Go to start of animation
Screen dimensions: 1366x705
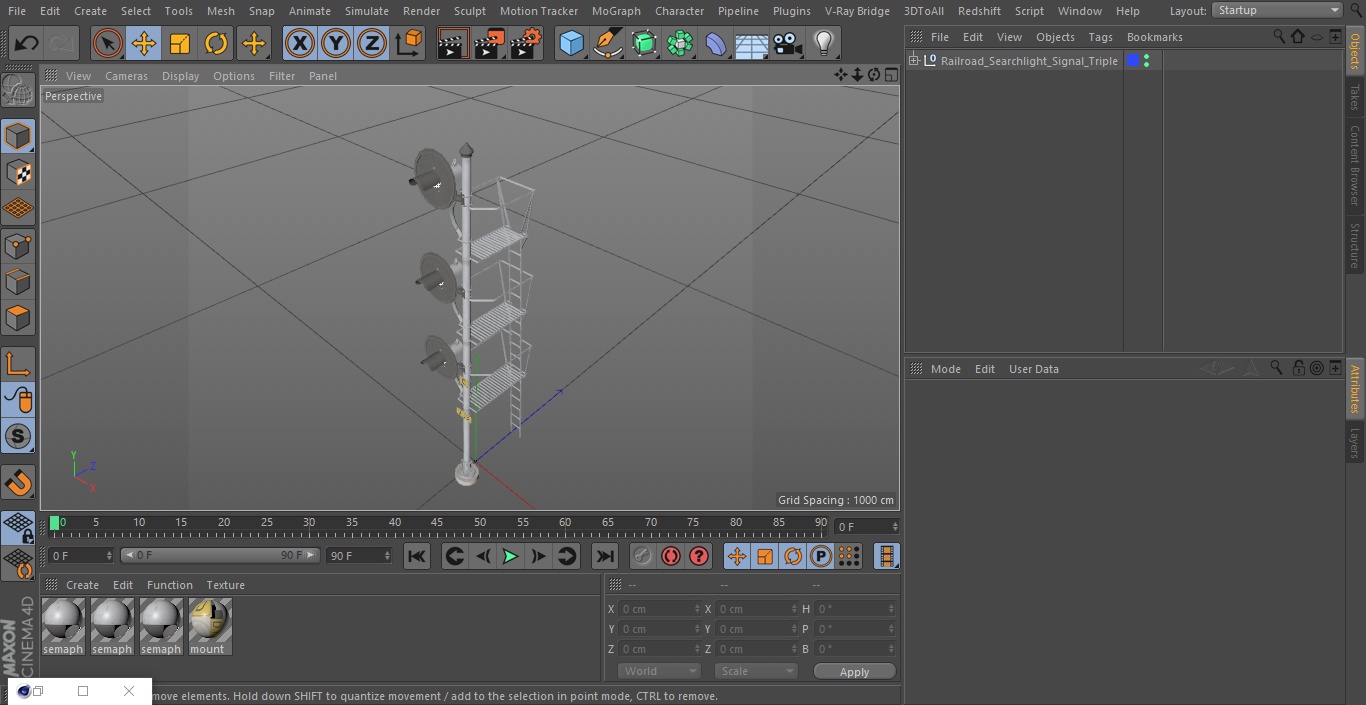point(417,556)
